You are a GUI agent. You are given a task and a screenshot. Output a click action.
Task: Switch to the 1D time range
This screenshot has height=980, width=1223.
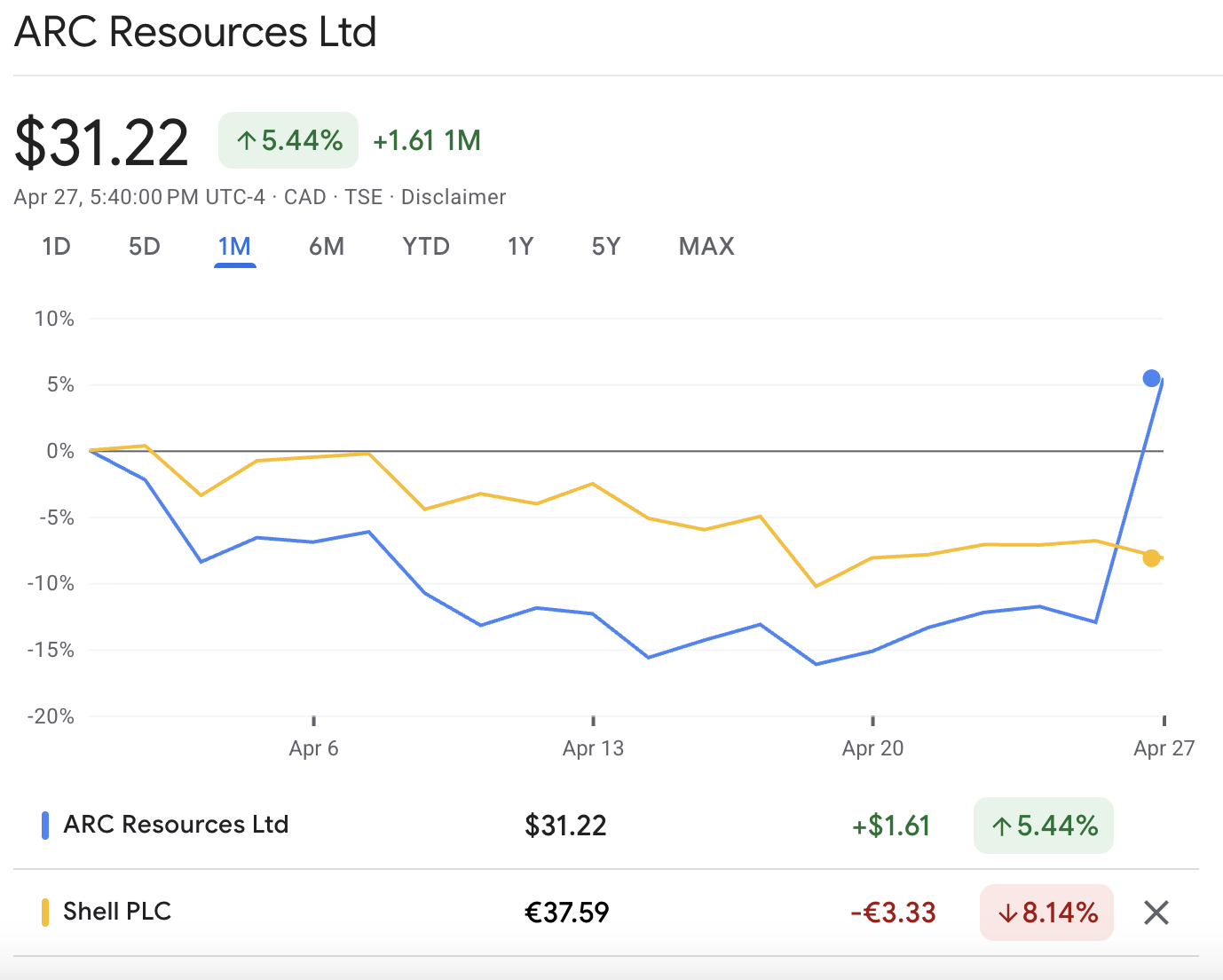pos(56,247)
